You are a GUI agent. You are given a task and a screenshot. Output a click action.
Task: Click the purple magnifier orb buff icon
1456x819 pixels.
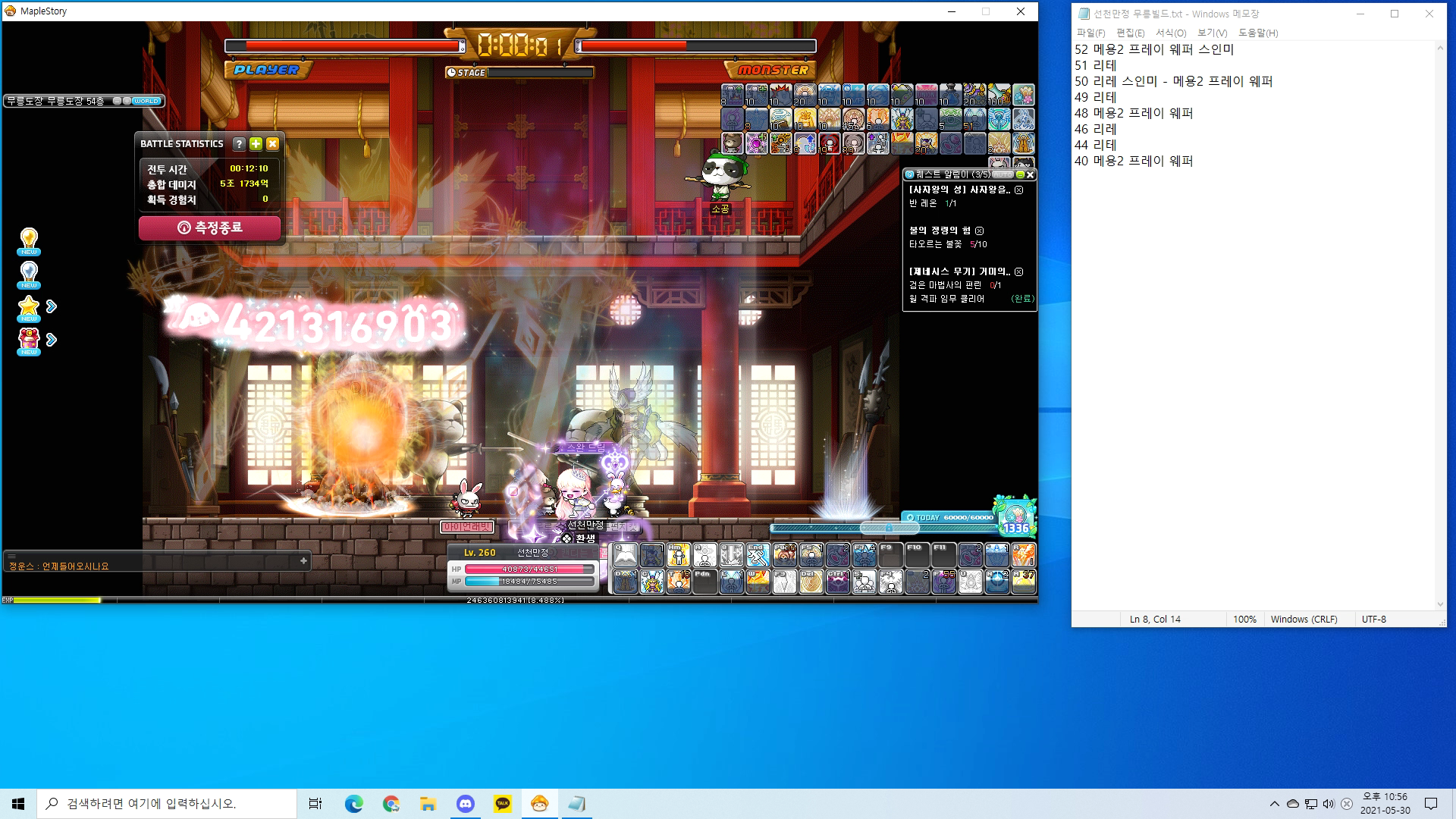[x=757, y=143]
